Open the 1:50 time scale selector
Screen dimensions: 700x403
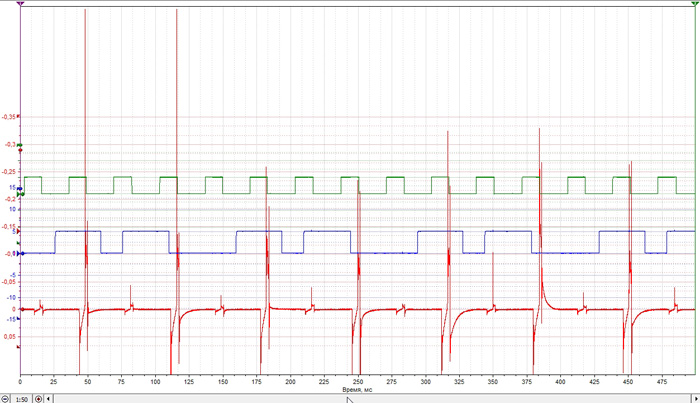point(22,398)
